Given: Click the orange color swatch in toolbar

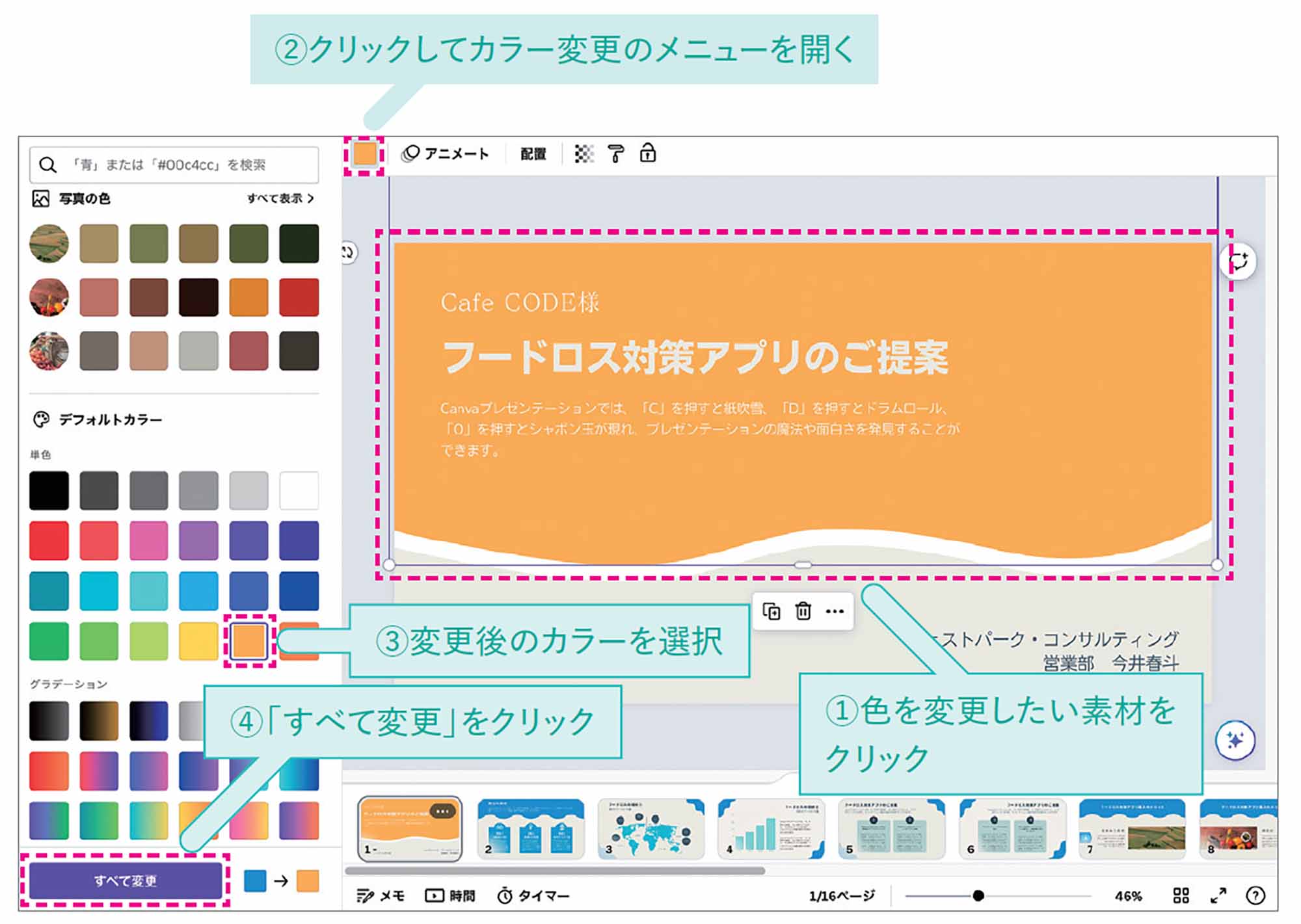Looking at the screenshot, I should pos(364,155).
